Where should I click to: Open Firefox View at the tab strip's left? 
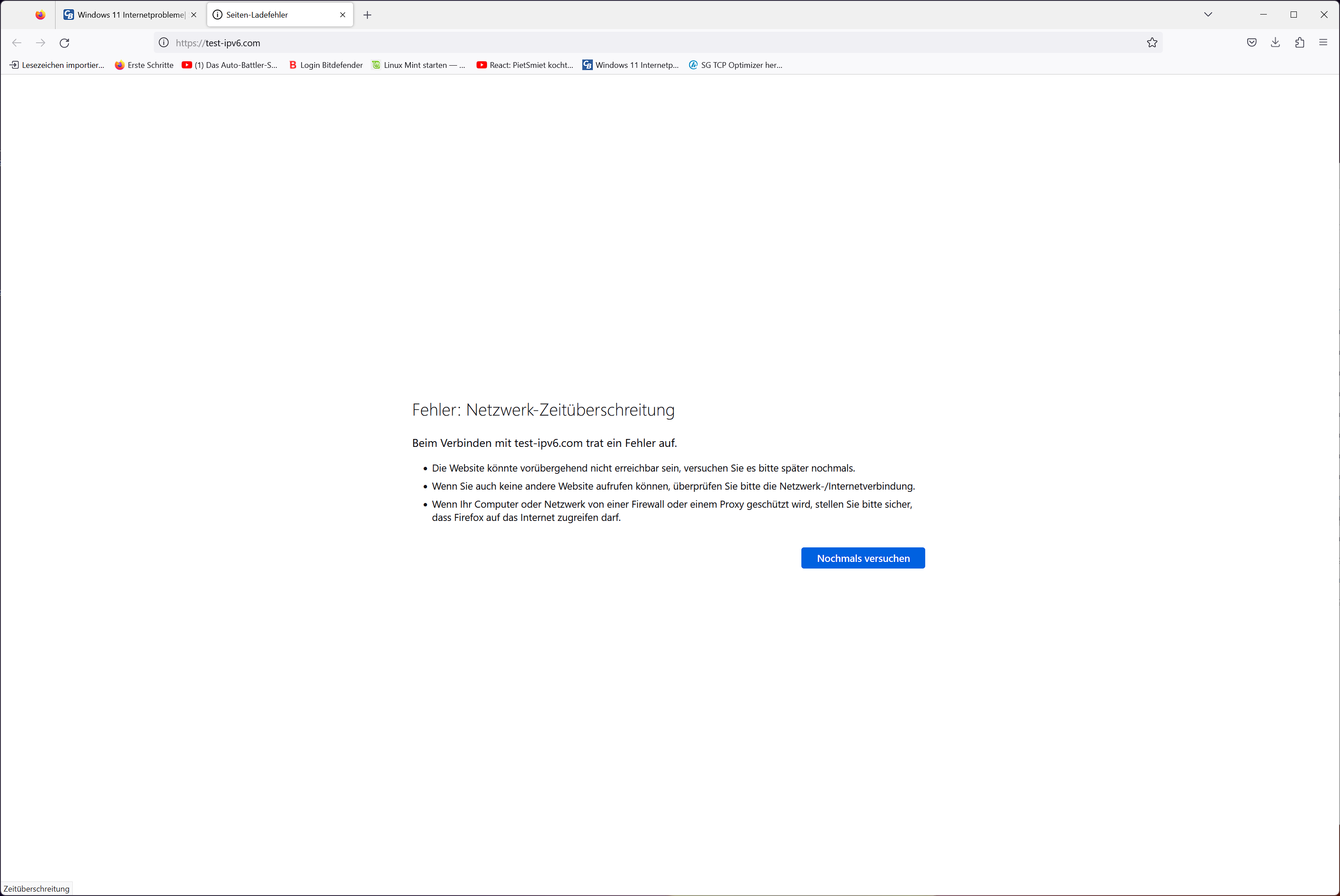click(40, 15)
